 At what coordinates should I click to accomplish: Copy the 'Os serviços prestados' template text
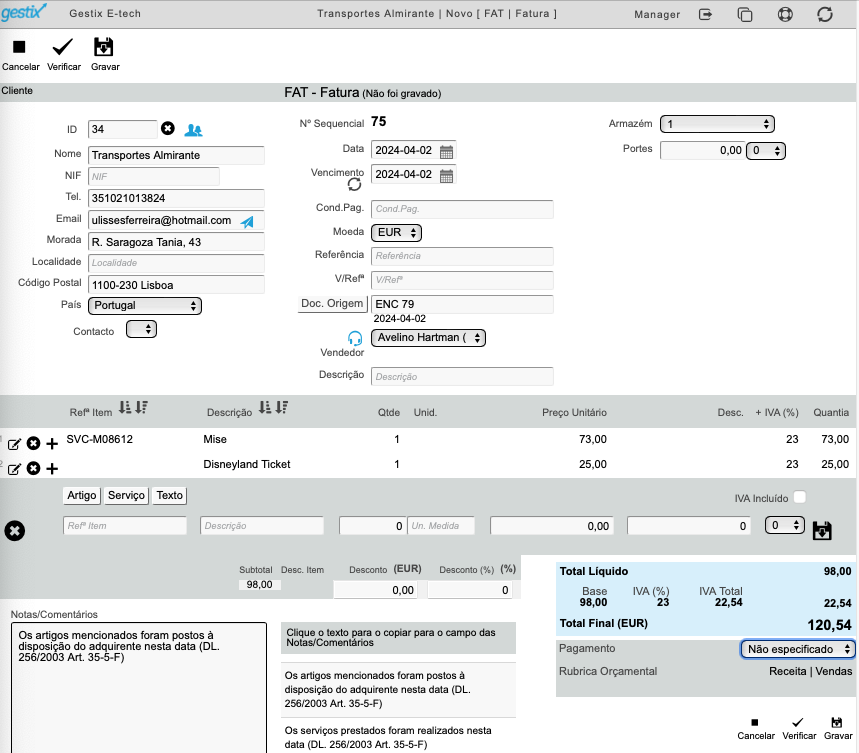click(x=398, y=738)
